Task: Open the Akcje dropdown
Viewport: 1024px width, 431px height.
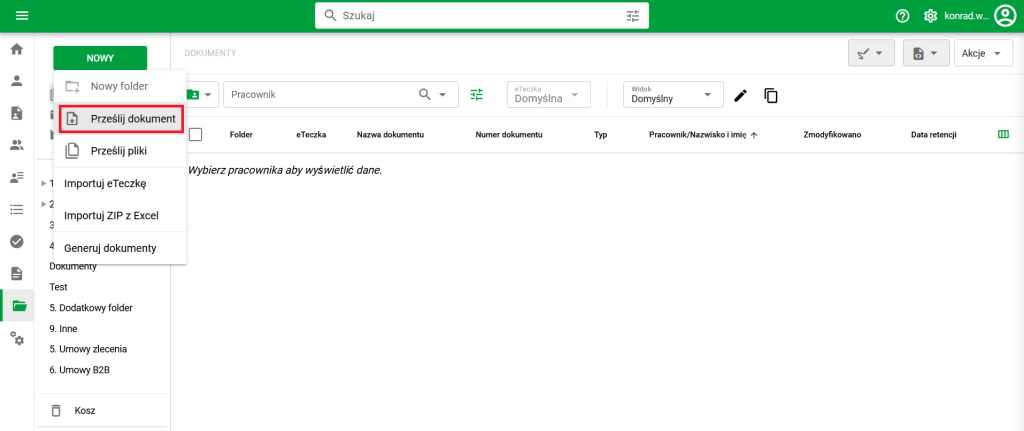Action: point(982,53)
